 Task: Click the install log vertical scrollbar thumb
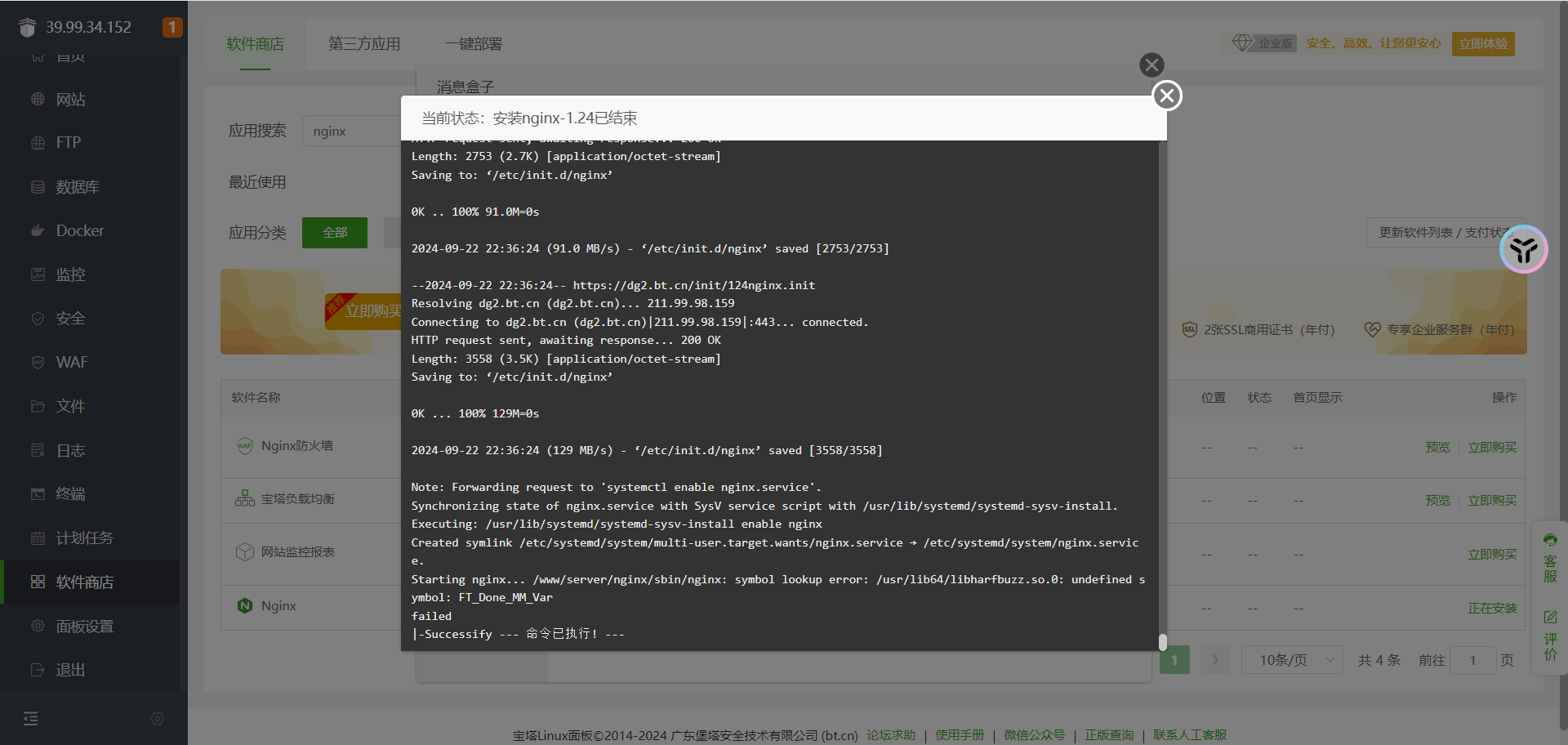coord(1163,642)
